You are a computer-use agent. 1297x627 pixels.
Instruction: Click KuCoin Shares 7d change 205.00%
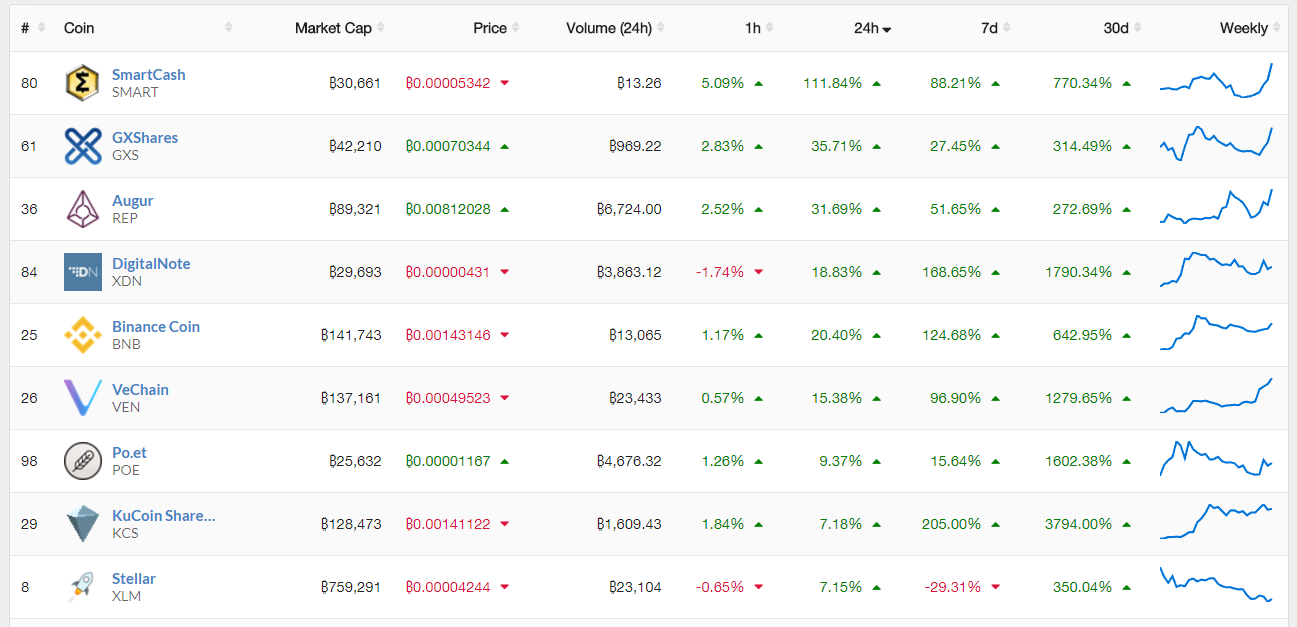(x=951, y=524)
